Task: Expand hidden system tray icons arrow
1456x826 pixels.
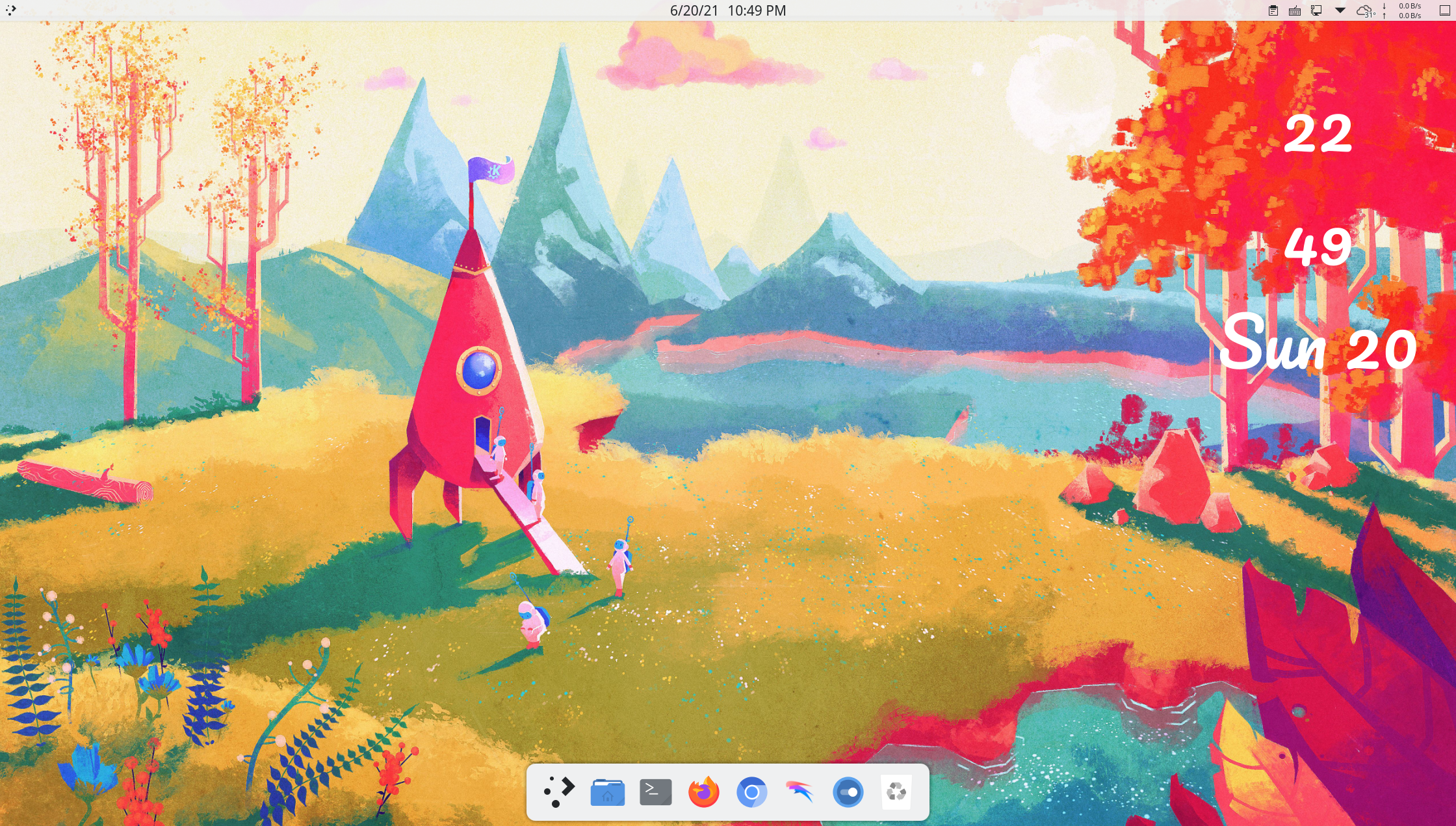Action: click(1340, 10)
